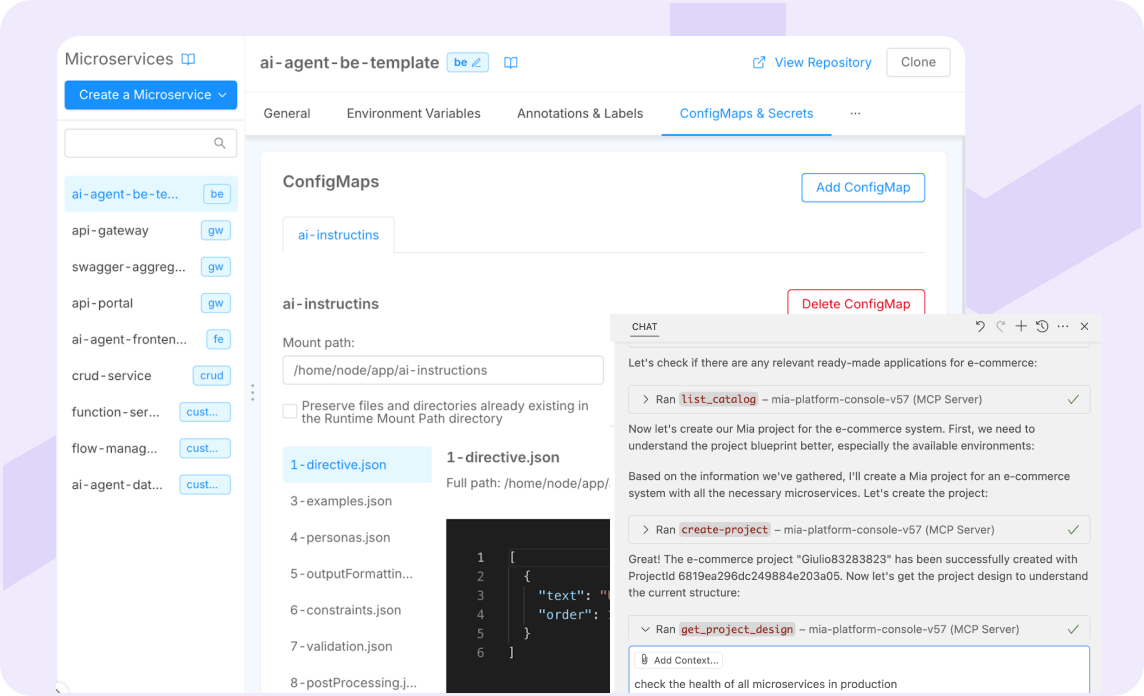The width and height of the screenshot is (1144, 696).
Task: Start a new chat with the plus icon
Action: click(x=1020, y=326)
